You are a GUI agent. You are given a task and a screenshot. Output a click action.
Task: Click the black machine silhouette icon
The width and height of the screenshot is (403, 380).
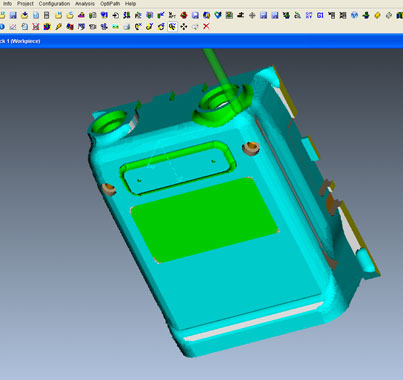pyautogui.click(x=240, y=15)
